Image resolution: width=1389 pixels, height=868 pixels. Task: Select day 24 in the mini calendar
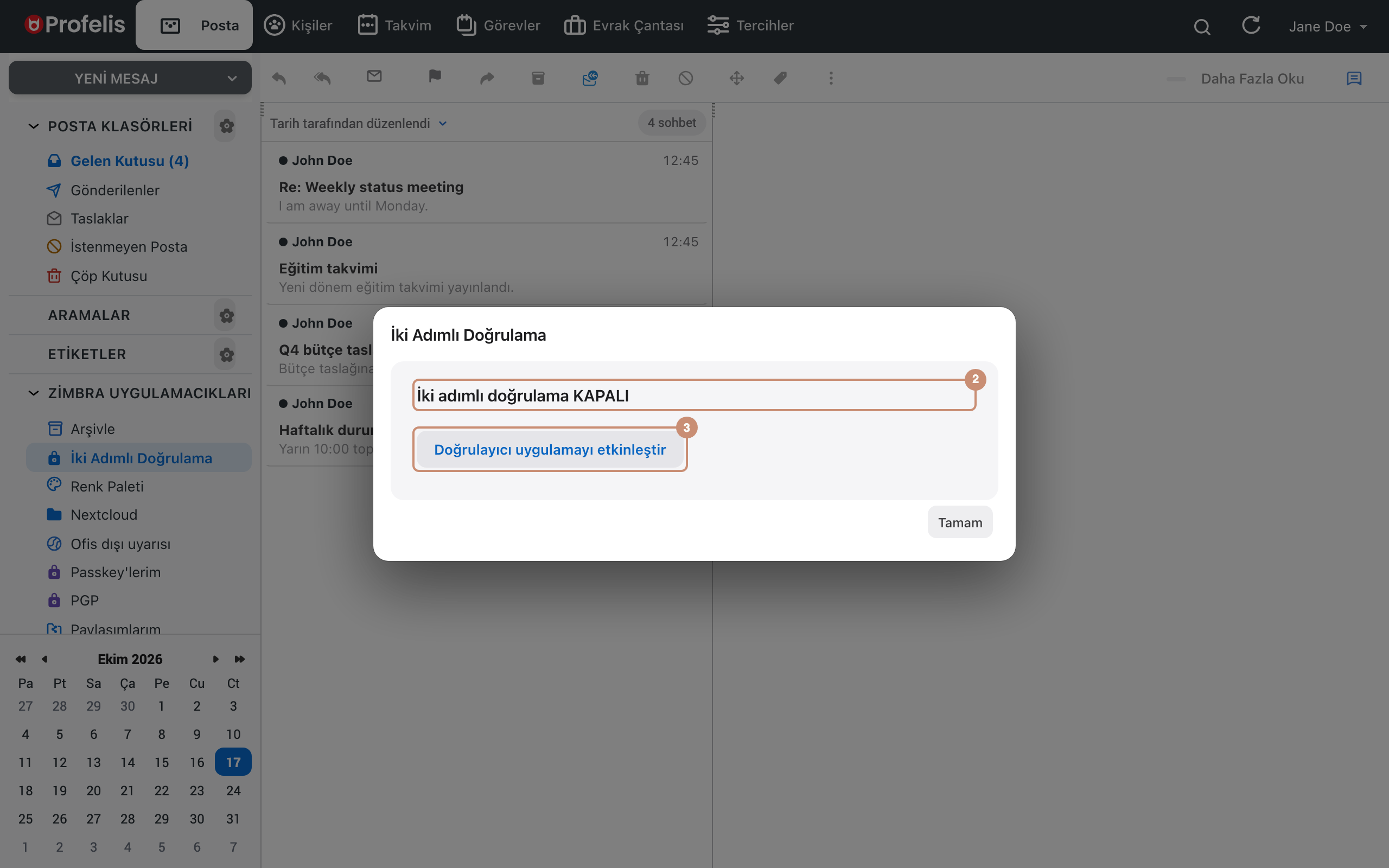point(233,790)
